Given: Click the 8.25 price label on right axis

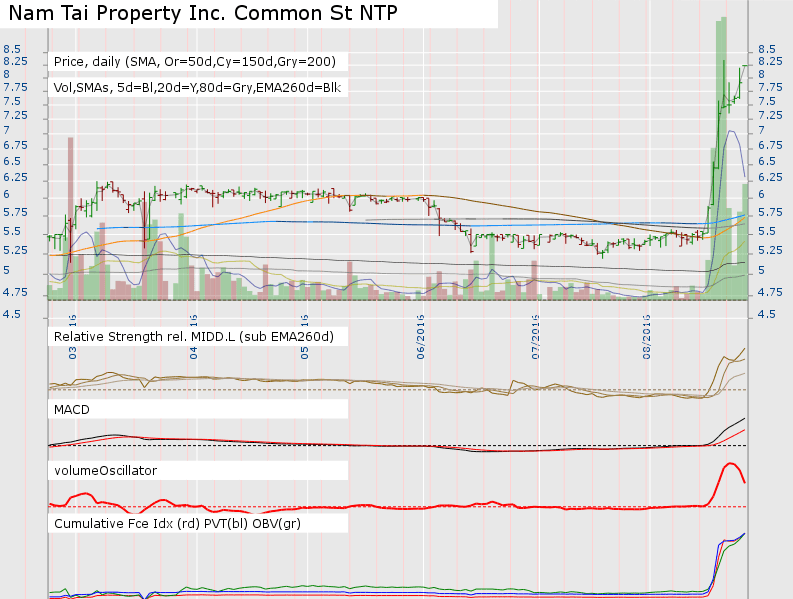Looking at the screenshot, I should click(x=770, y=61).
